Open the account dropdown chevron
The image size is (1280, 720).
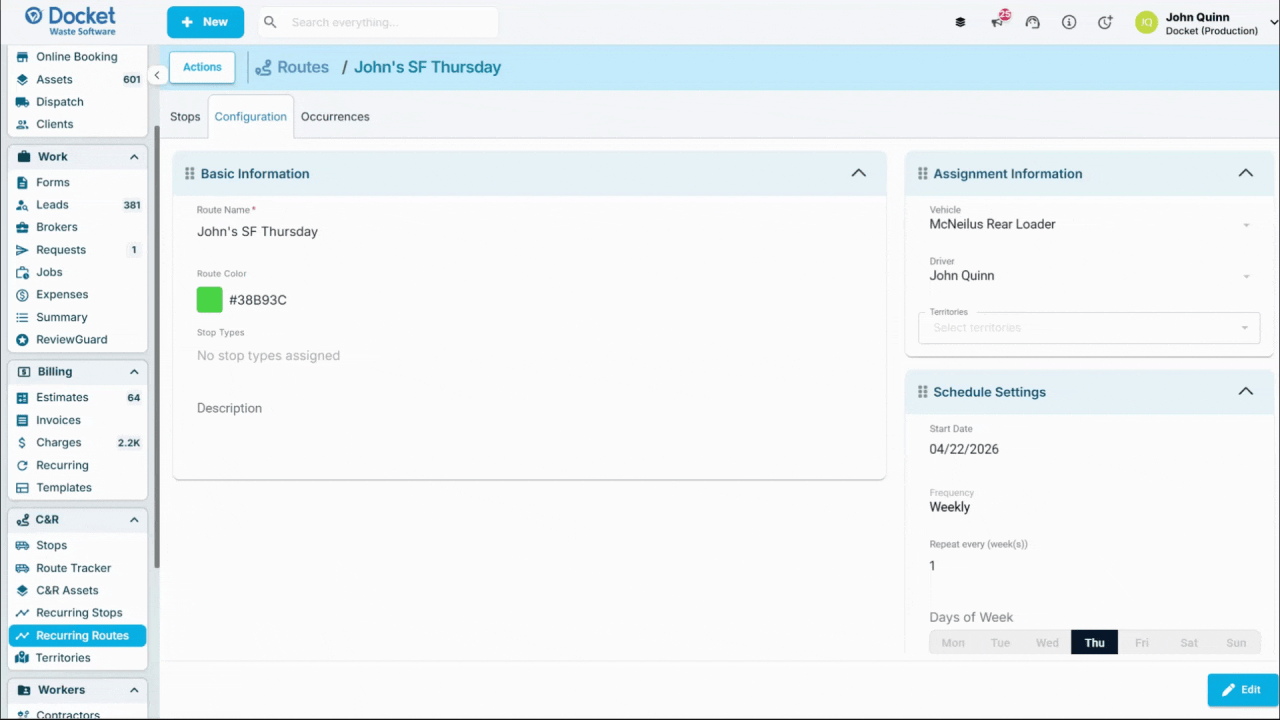(1273, 23)
